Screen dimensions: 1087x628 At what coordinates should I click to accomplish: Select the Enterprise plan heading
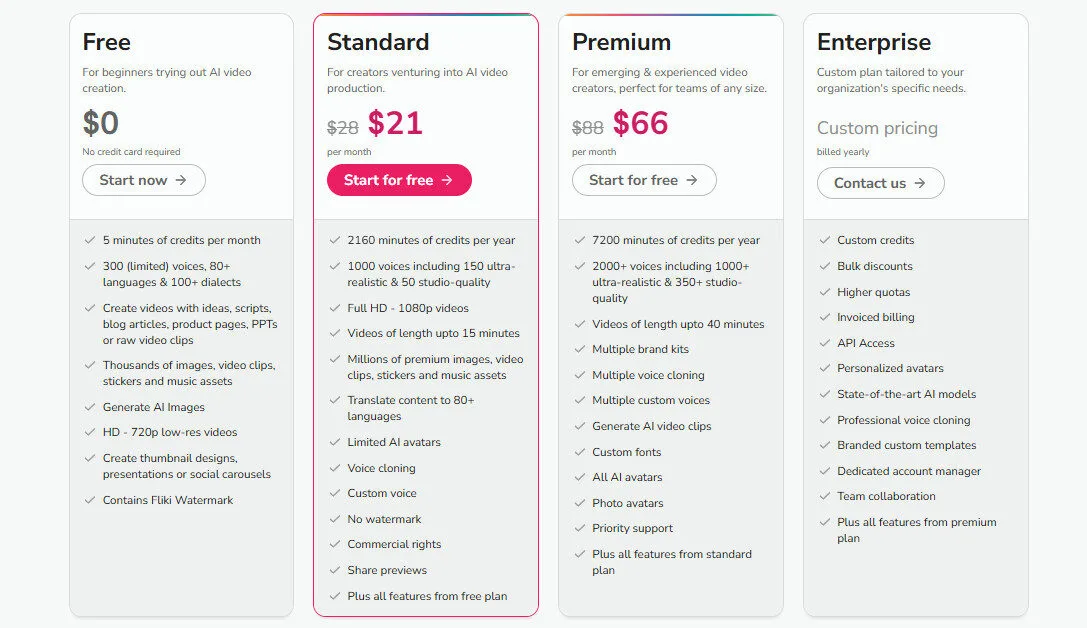pyautogui.click(x=874, y=43)
